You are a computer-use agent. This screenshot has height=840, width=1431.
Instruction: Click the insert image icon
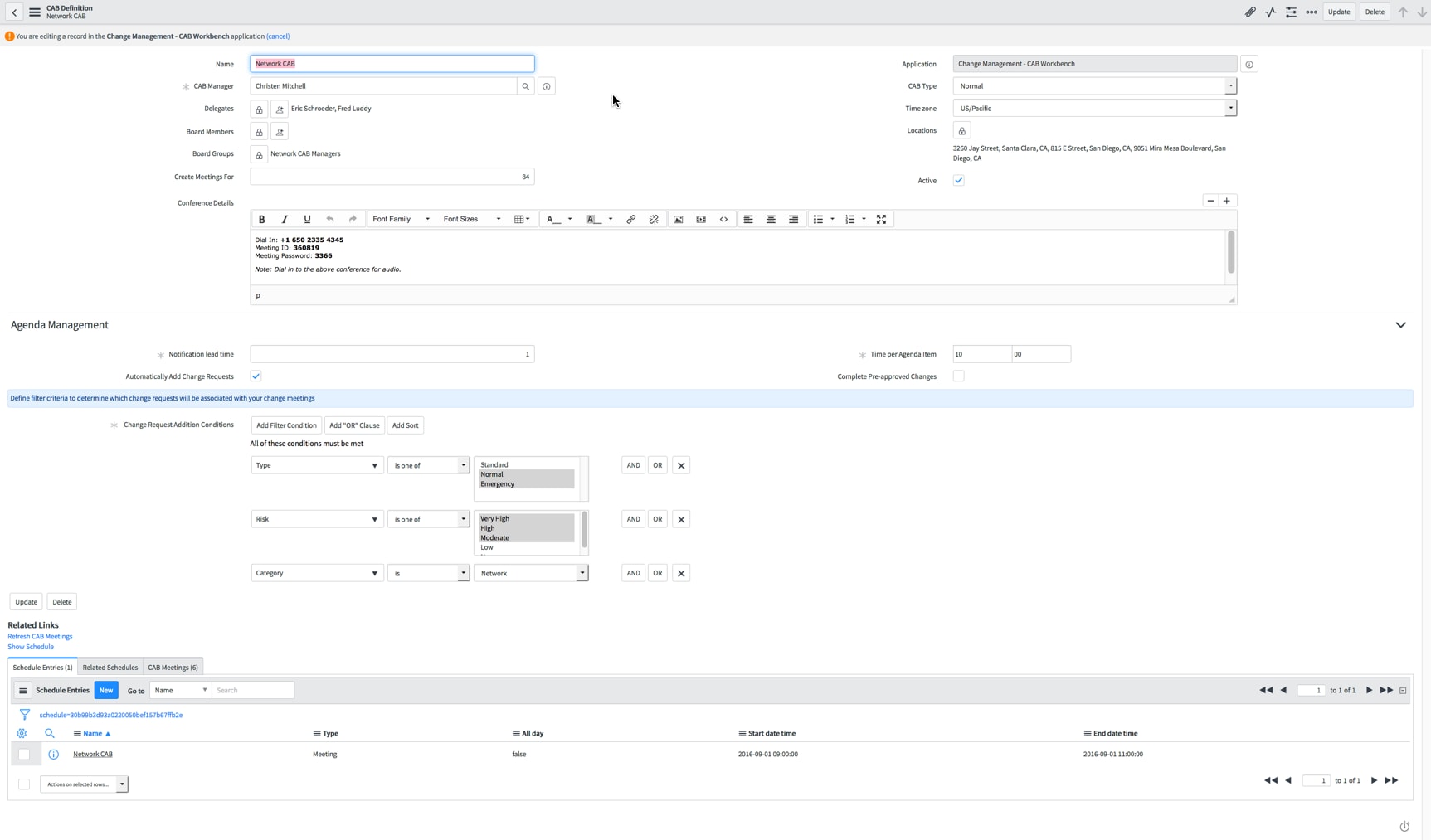tap(678, 220)
